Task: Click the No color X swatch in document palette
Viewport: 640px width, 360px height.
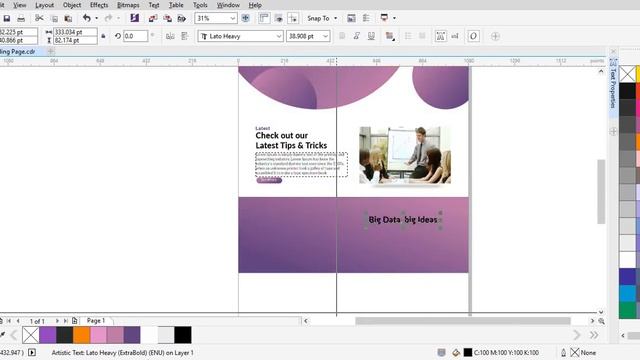Action: 31,335
